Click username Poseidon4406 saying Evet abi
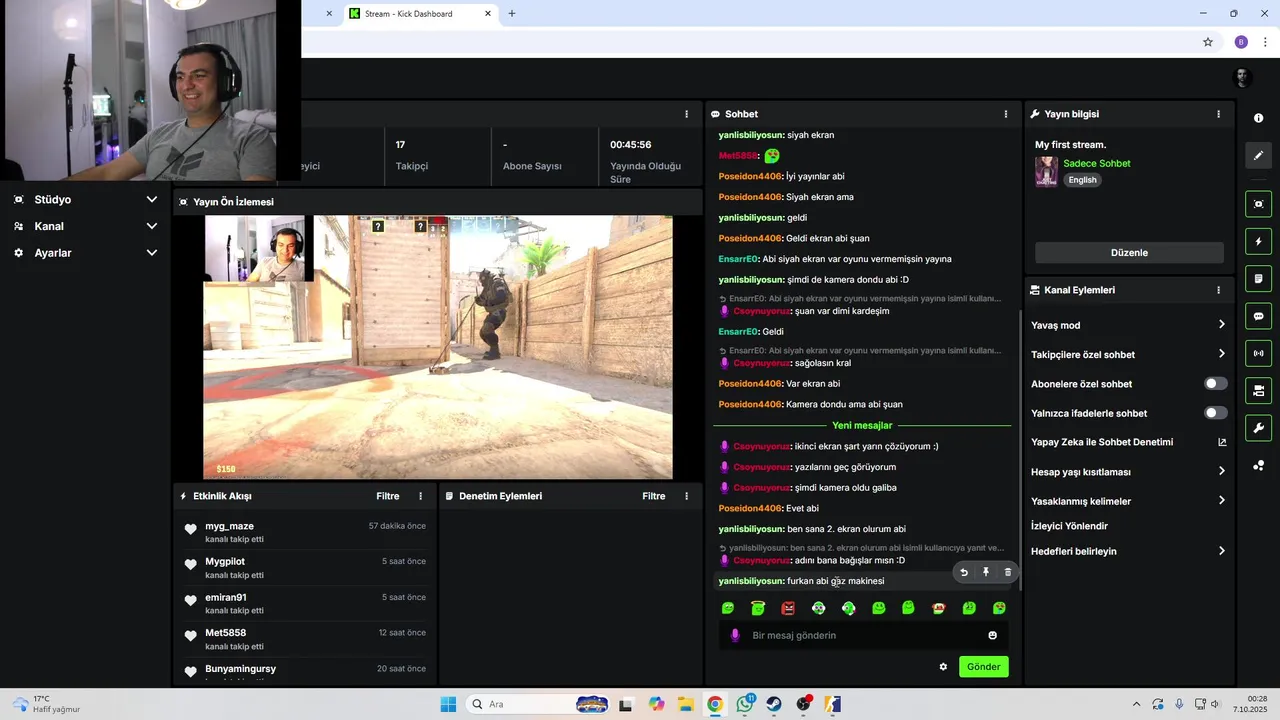1280x720 pixels. 751,508
